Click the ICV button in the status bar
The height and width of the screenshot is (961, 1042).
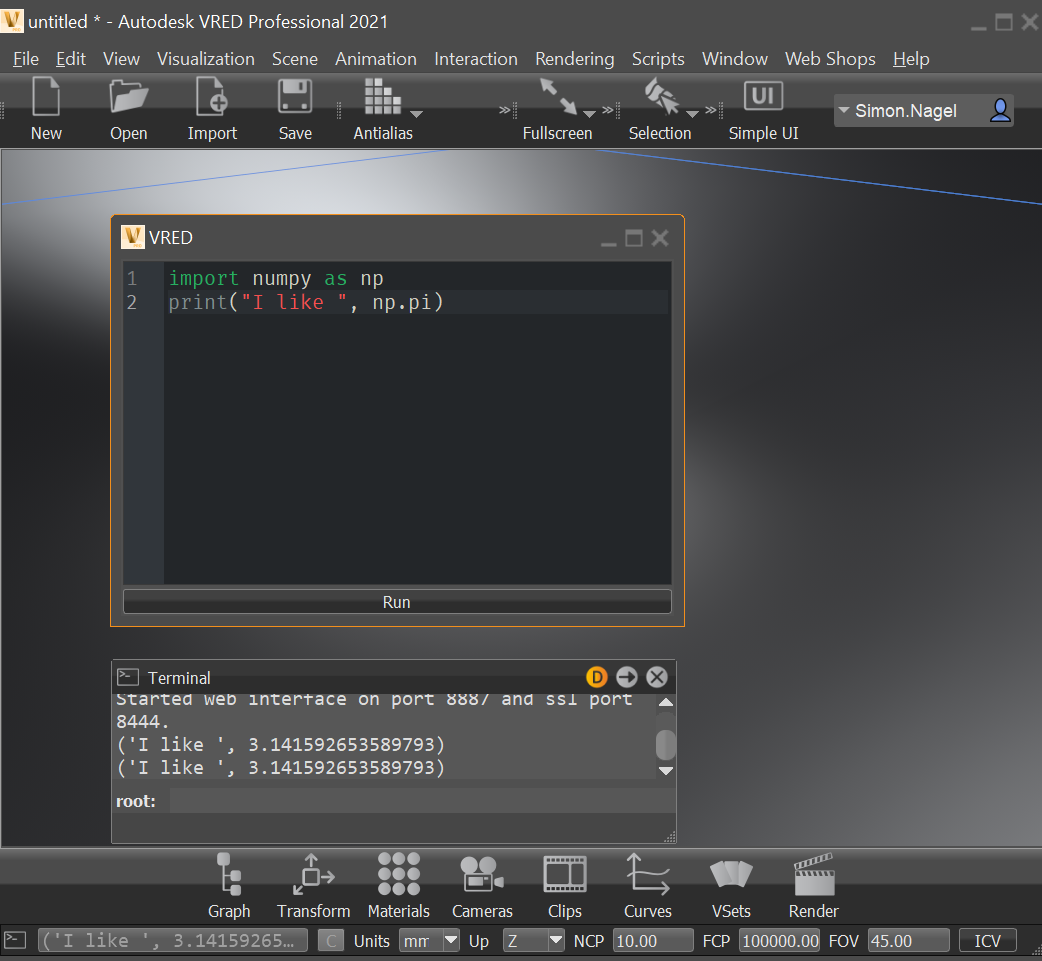987,940
